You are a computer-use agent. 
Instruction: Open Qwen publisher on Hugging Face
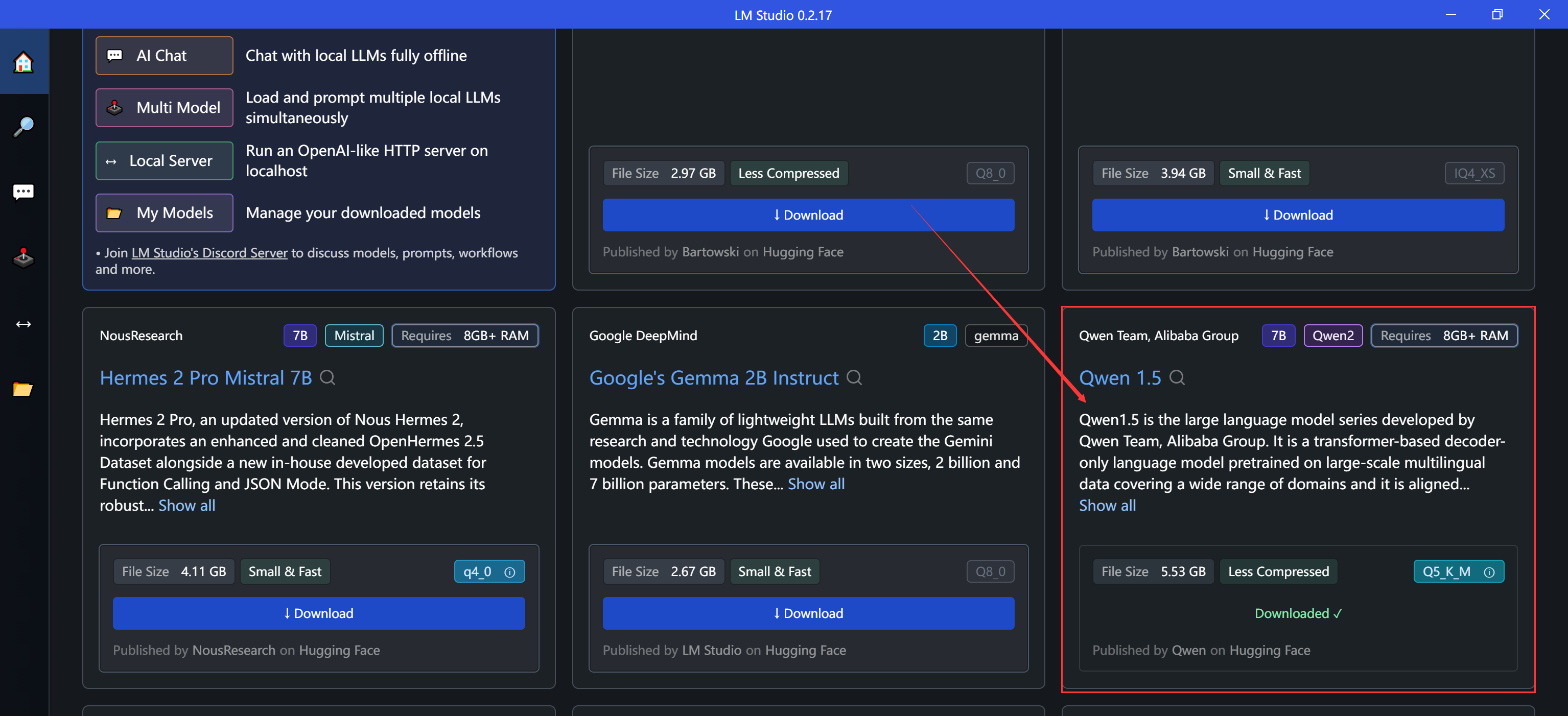coord(1189,650)
